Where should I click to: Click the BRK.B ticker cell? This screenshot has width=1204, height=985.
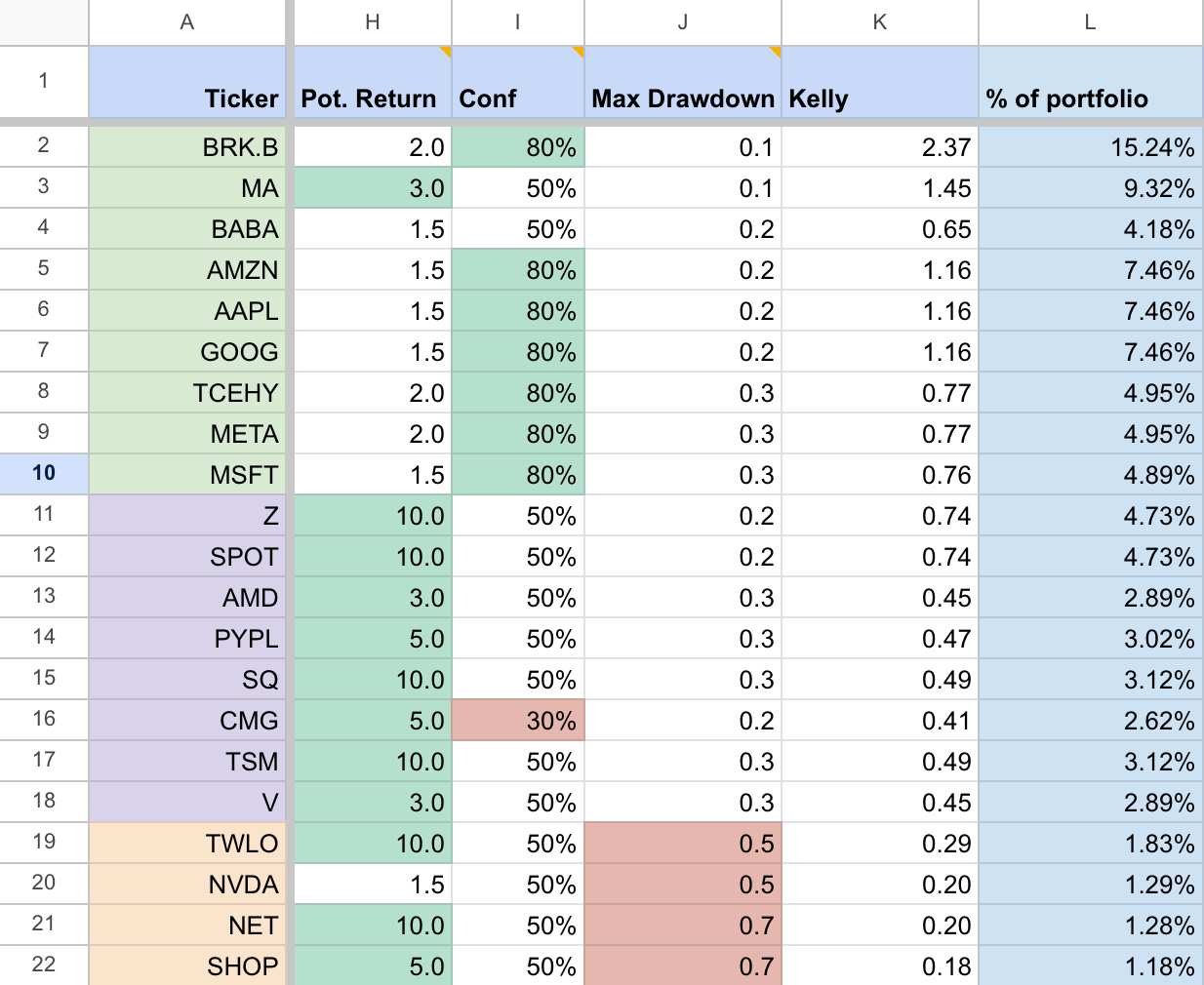187,147
